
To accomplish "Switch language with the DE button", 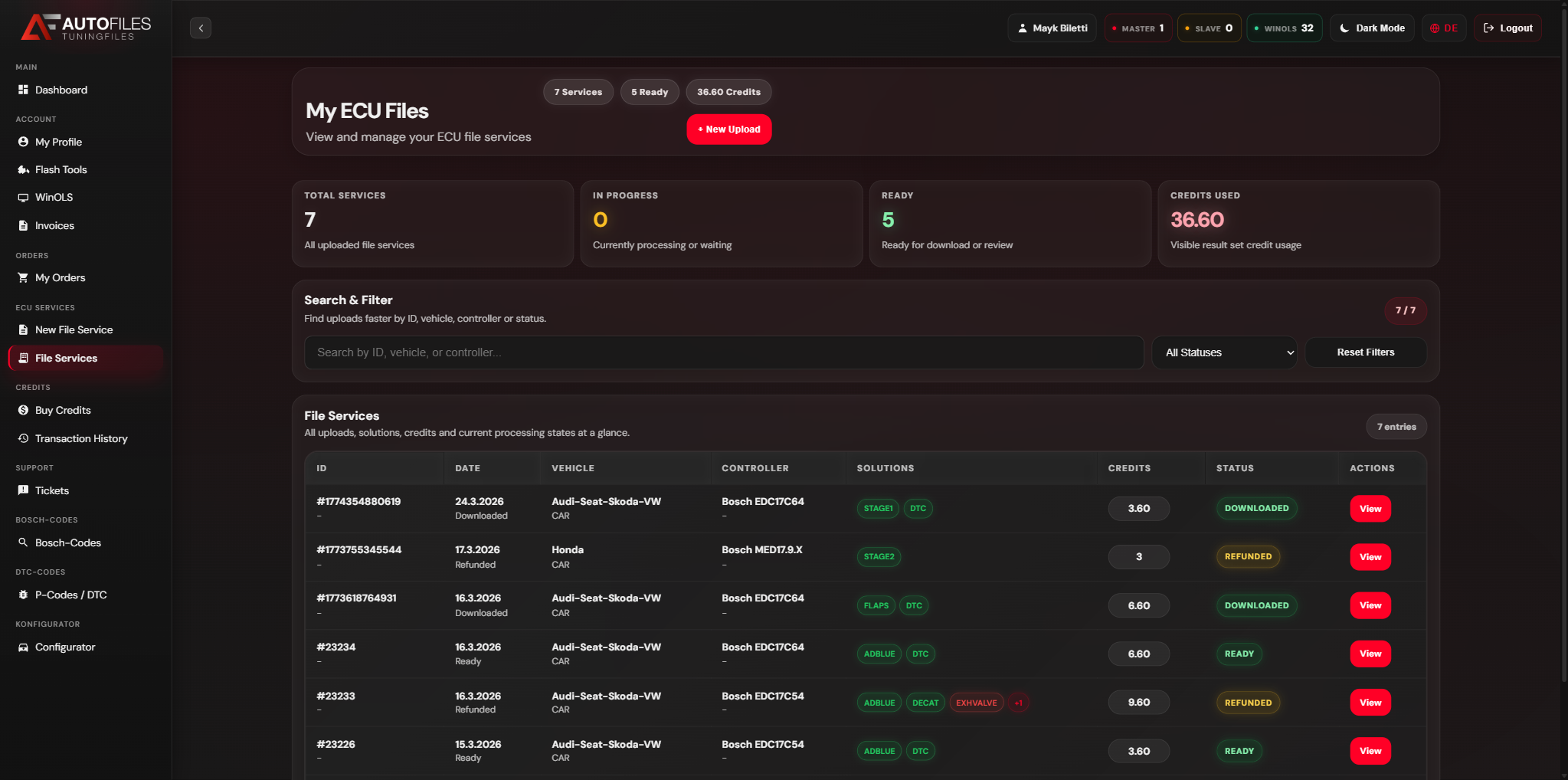I will point(1444,28).
